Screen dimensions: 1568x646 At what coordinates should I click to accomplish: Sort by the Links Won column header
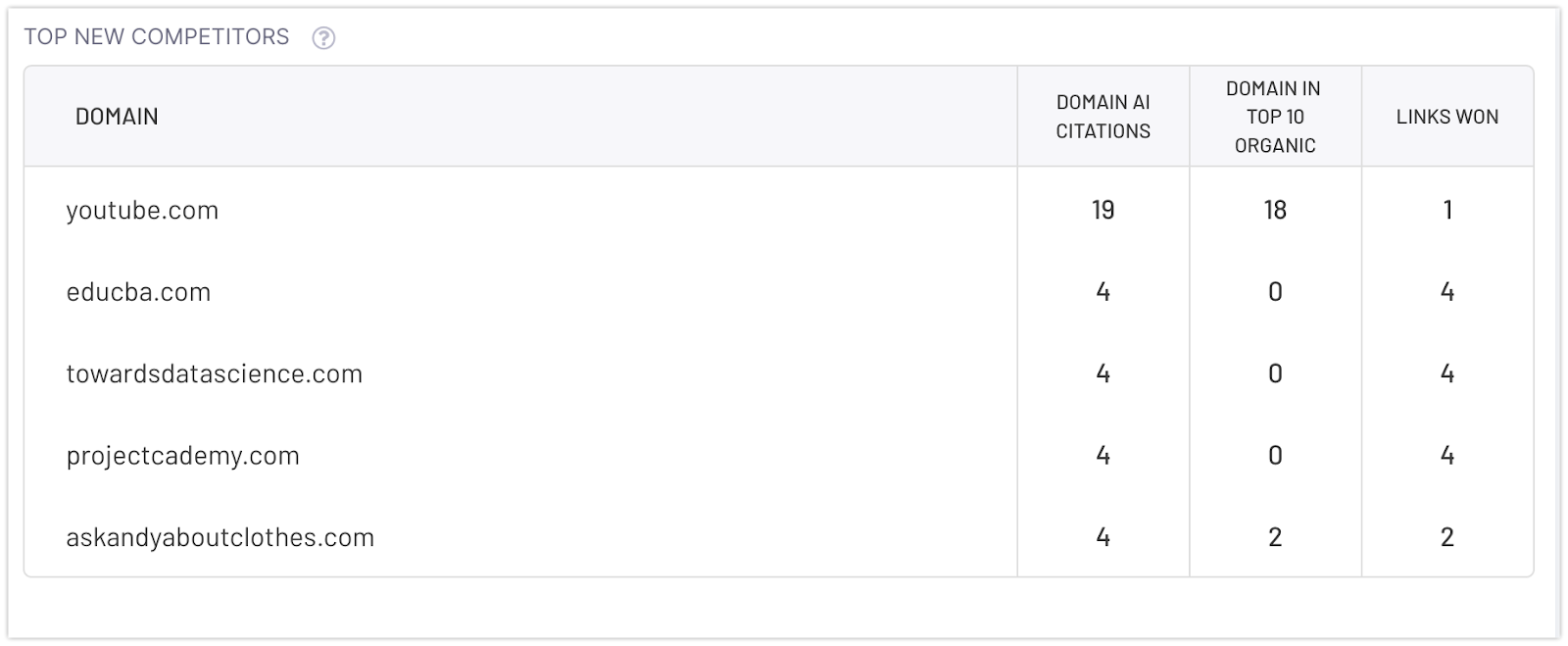[x=1446, y=117]
